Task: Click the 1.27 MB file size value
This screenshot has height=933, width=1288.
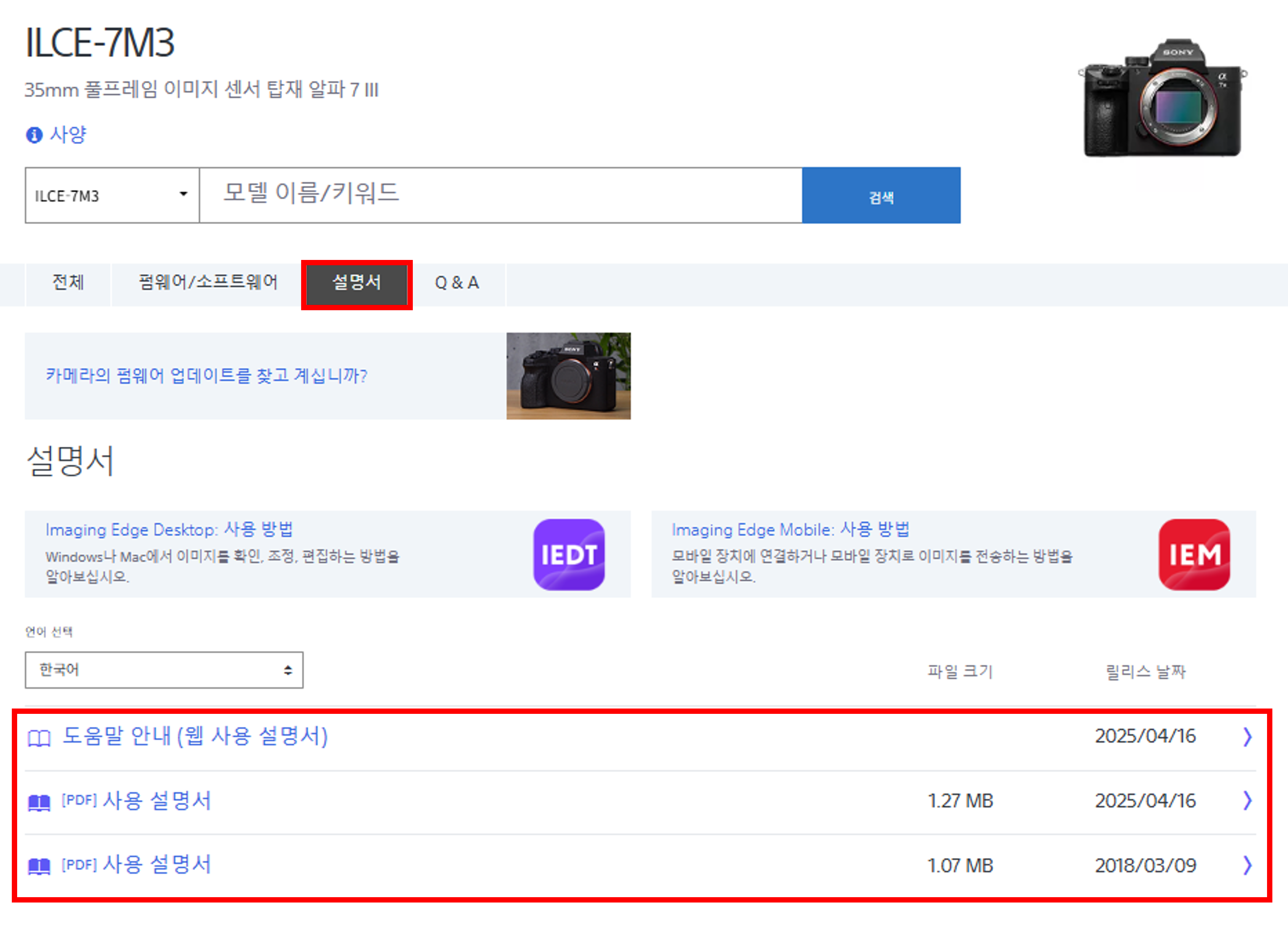Action: pyautogui.click(x=960, y=801)
